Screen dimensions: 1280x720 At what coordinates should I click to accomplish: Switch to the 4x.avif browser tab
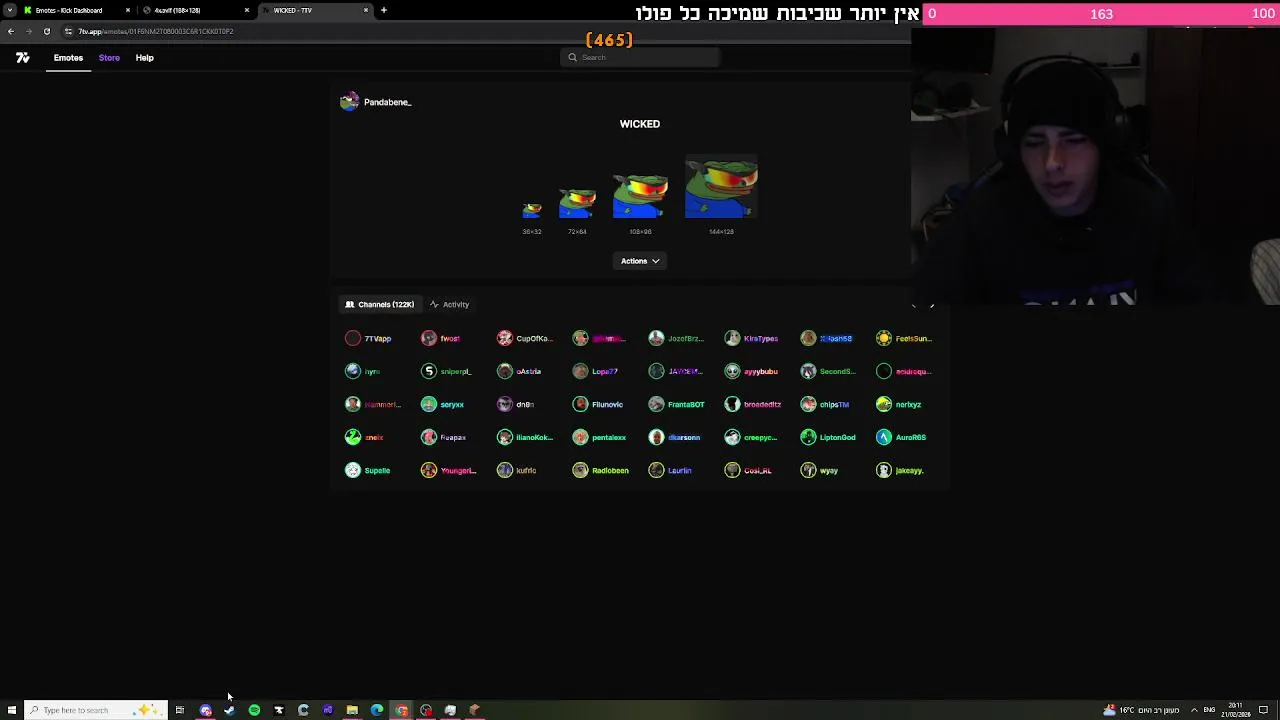click(x=195, y=10)
